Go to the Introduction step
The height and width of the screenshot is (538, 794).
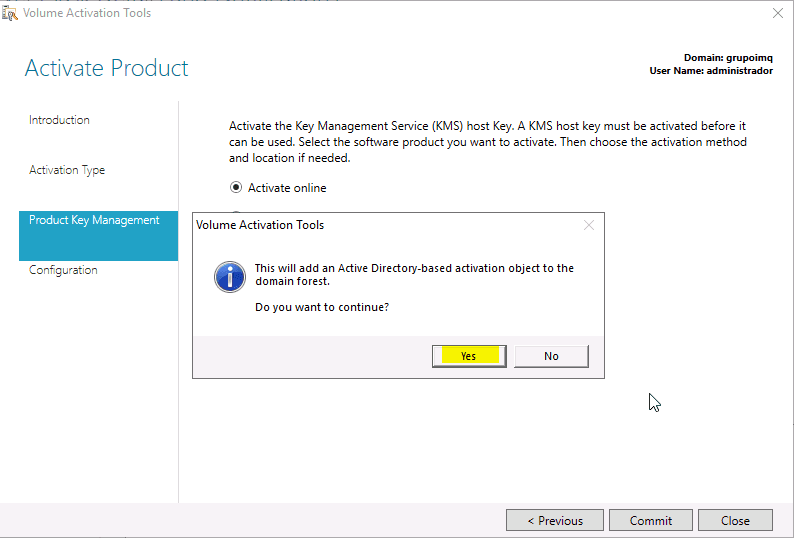click(x=59, y=120)
